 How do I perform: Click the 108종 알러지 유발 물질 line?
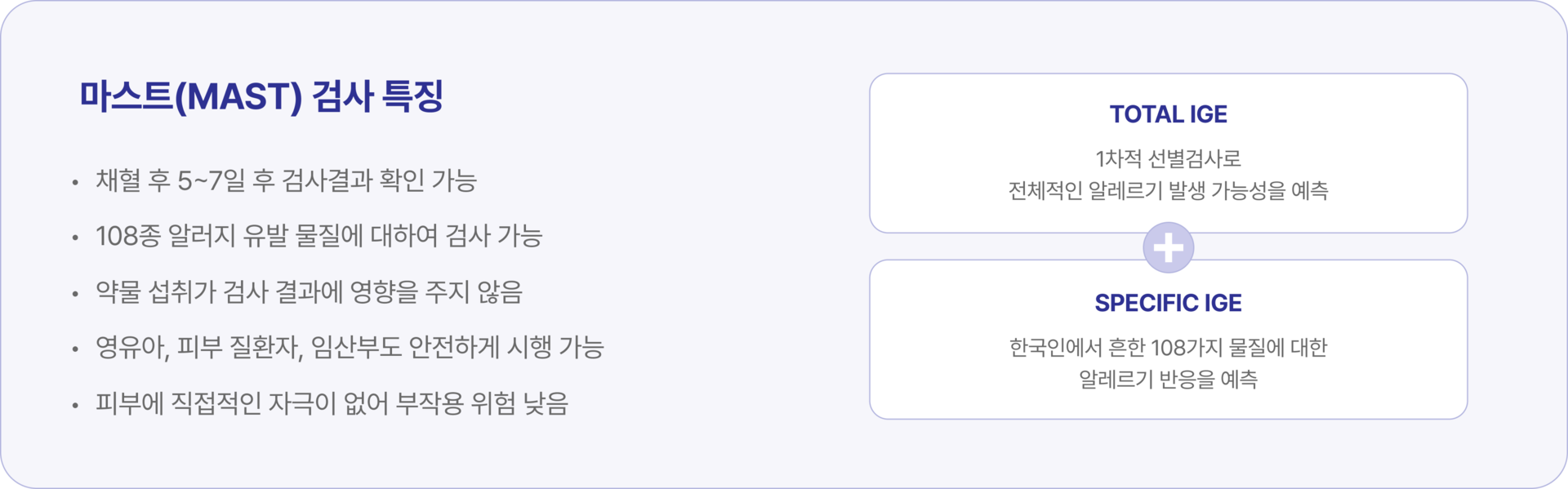(319, 236)
